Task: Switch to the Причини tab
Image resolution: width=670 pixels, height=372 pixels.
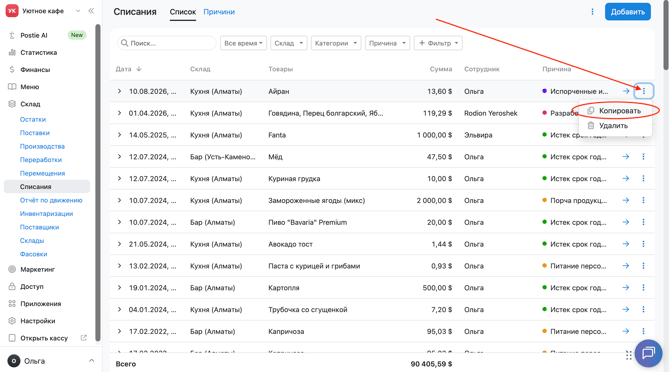Action: 219,12
